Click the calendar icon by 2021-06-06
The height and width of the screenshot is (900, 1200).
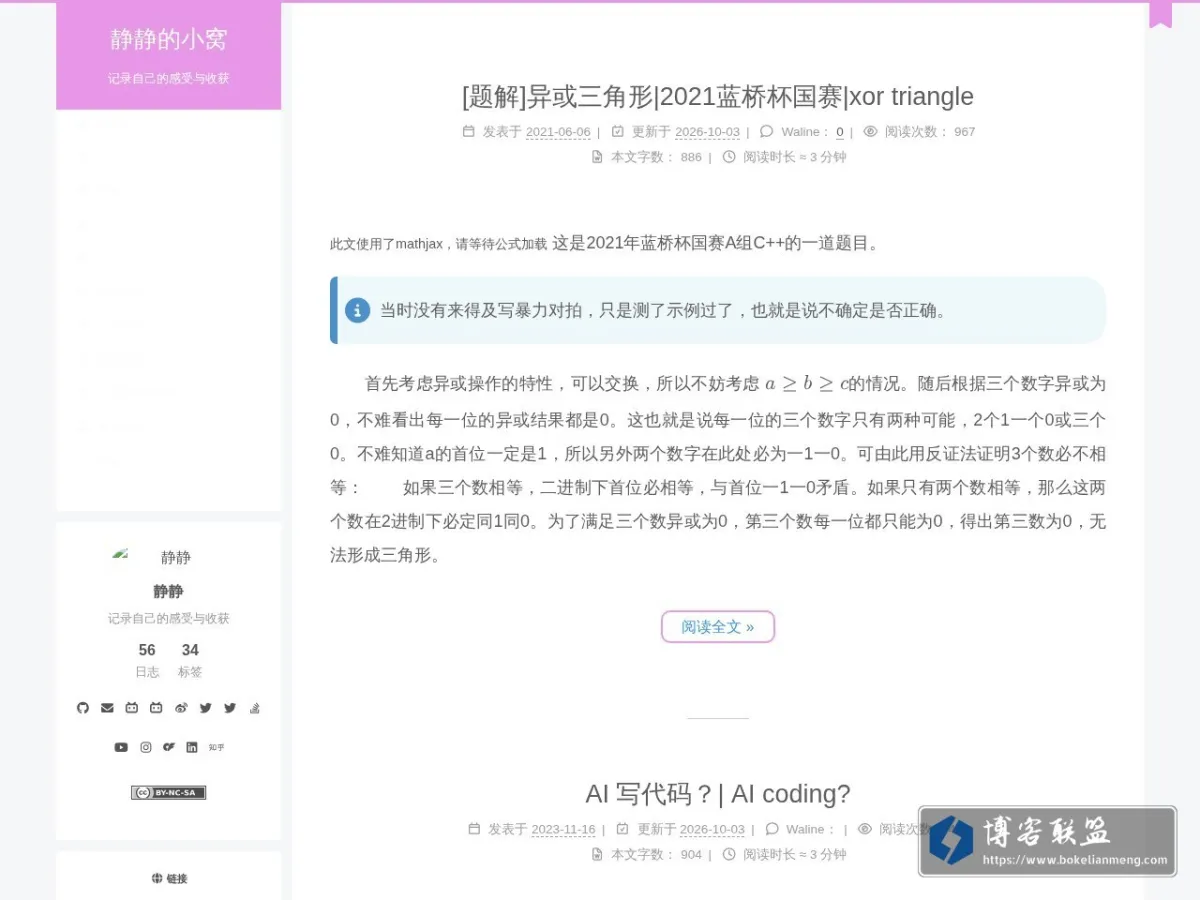468,131
